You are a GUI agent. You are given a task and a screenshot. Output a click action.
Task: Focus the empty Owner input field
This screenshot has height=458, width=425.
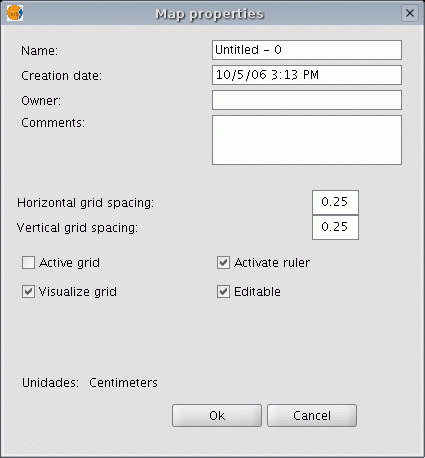(x=307, y=100)
